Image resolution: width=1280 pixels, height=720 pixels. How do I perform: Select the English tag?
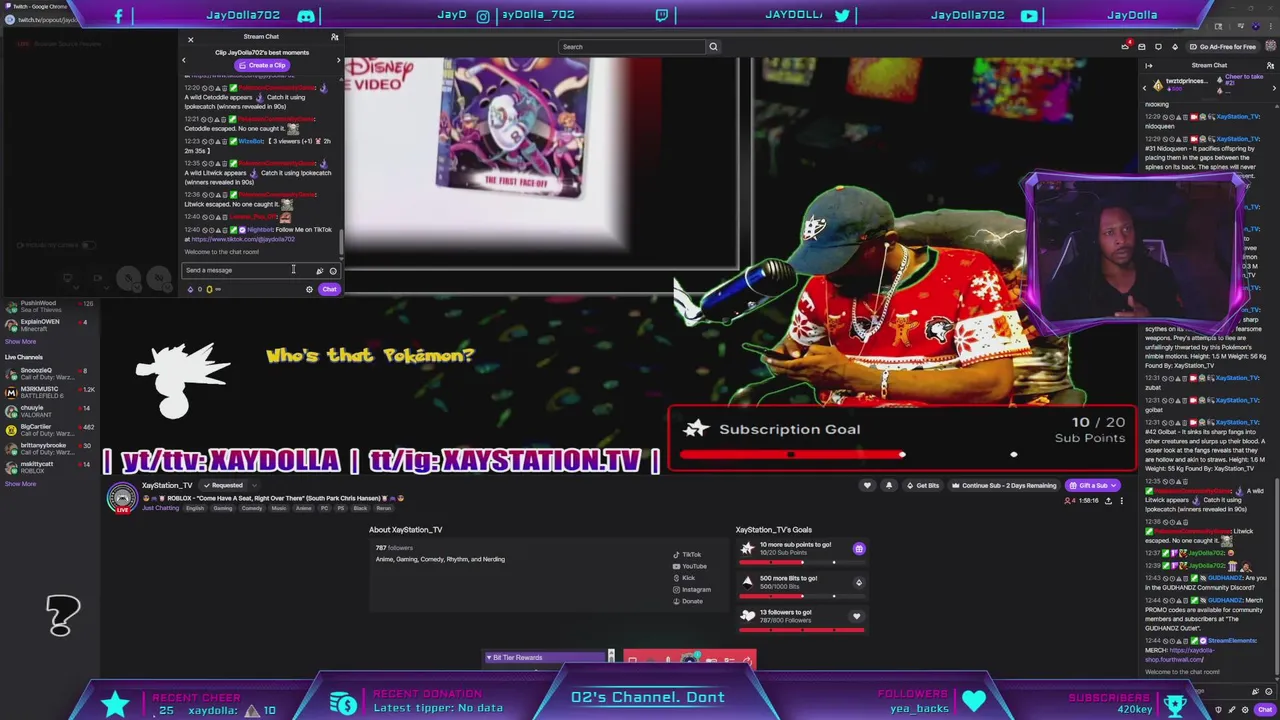[195, 508]
